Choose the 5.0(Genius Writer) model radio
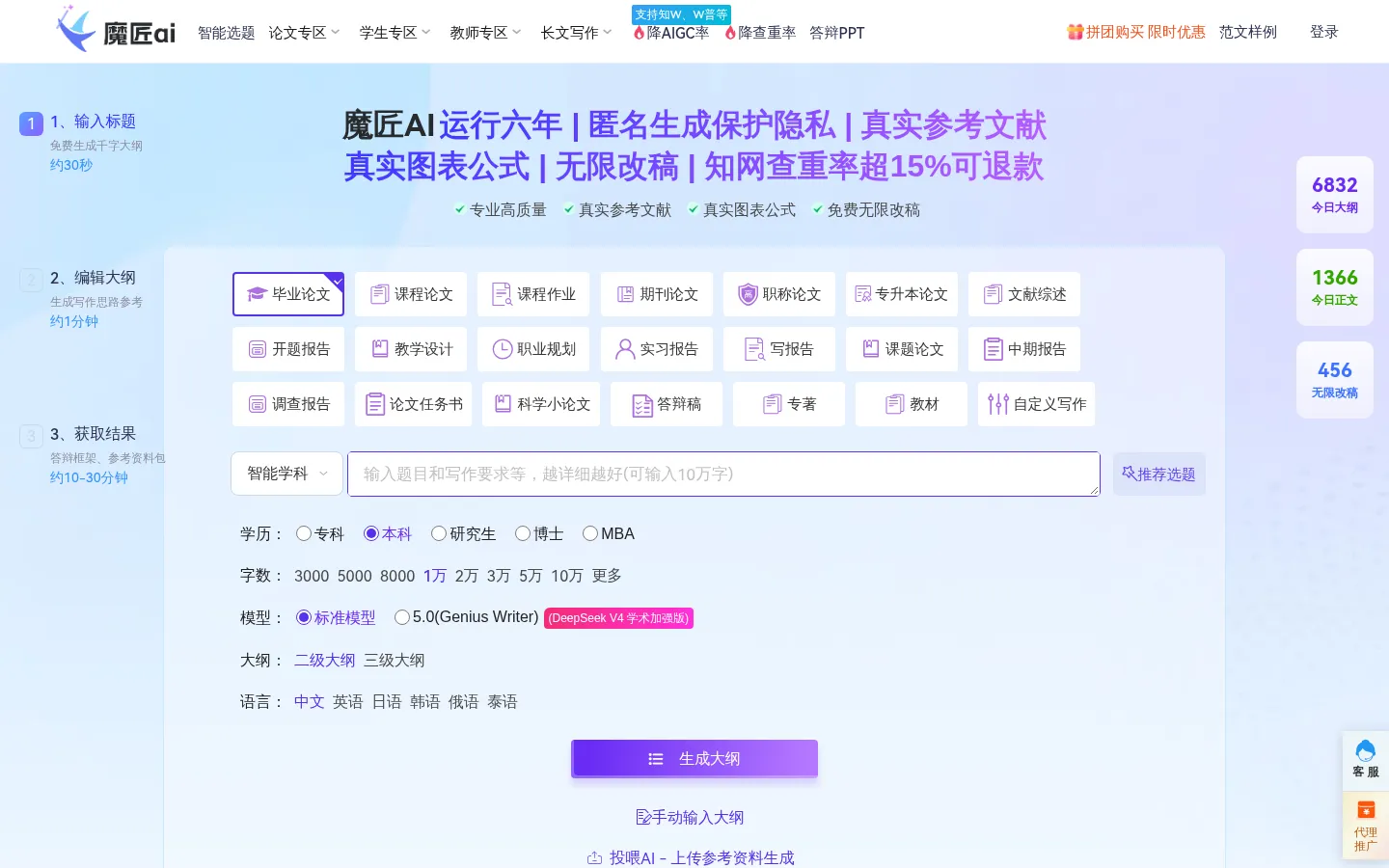The image size is (1389, 868). [402, 617]
